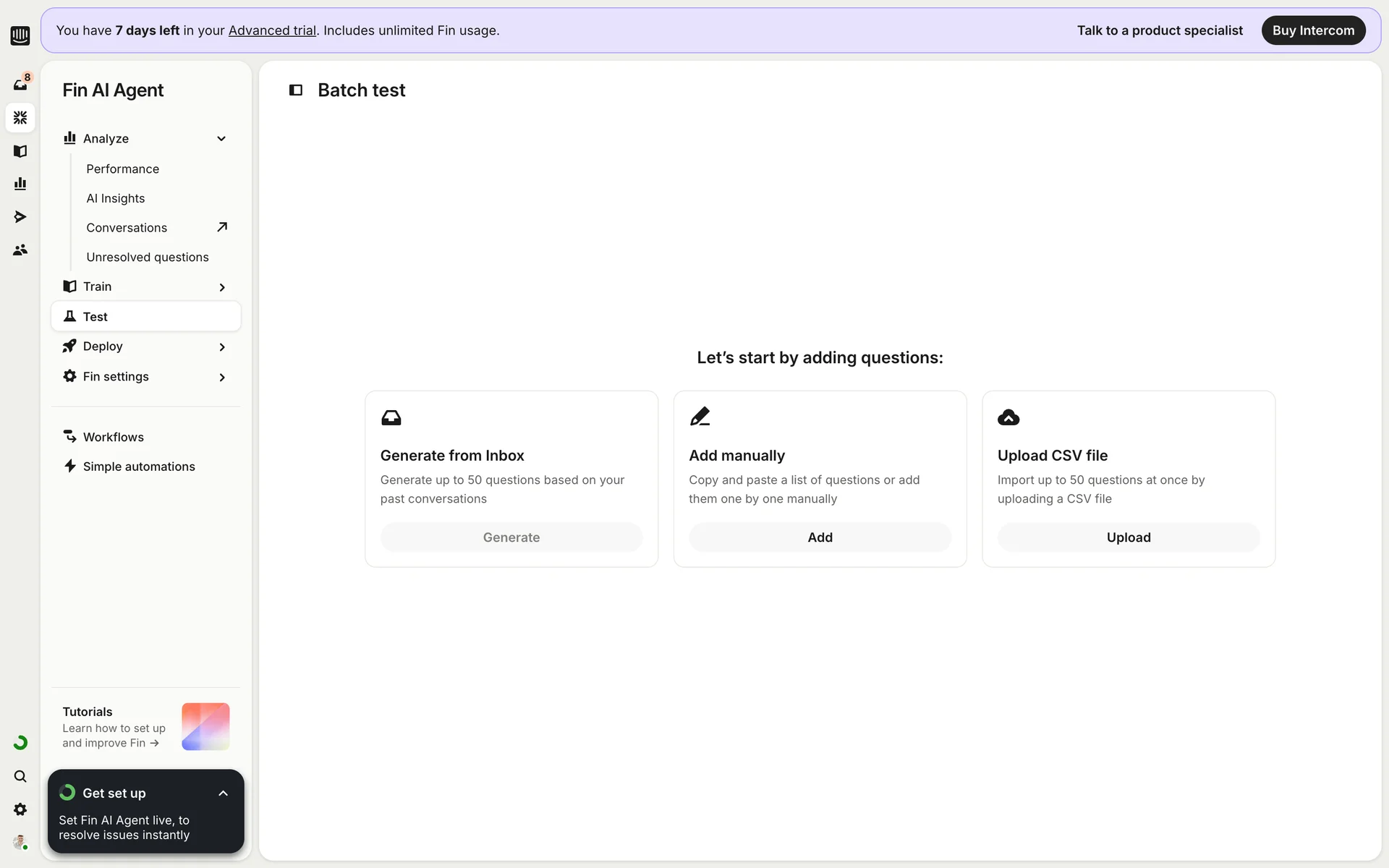
Task: Open Contacts people icon in left rail
Action: point(20,250)
